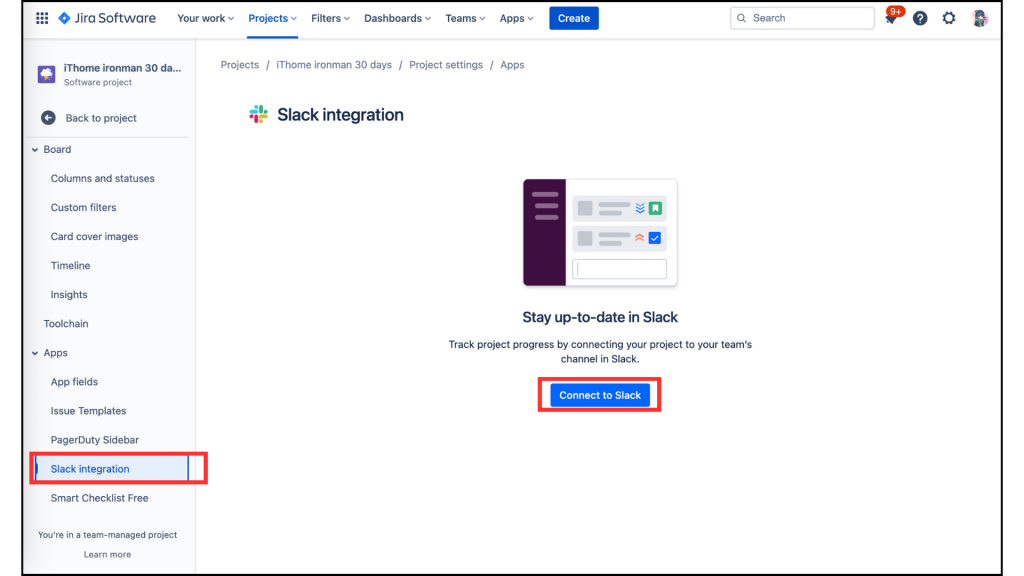Click the Connect to Slack button
The height and width of the screenshot is (576, 1024).
tap(600, 395)
